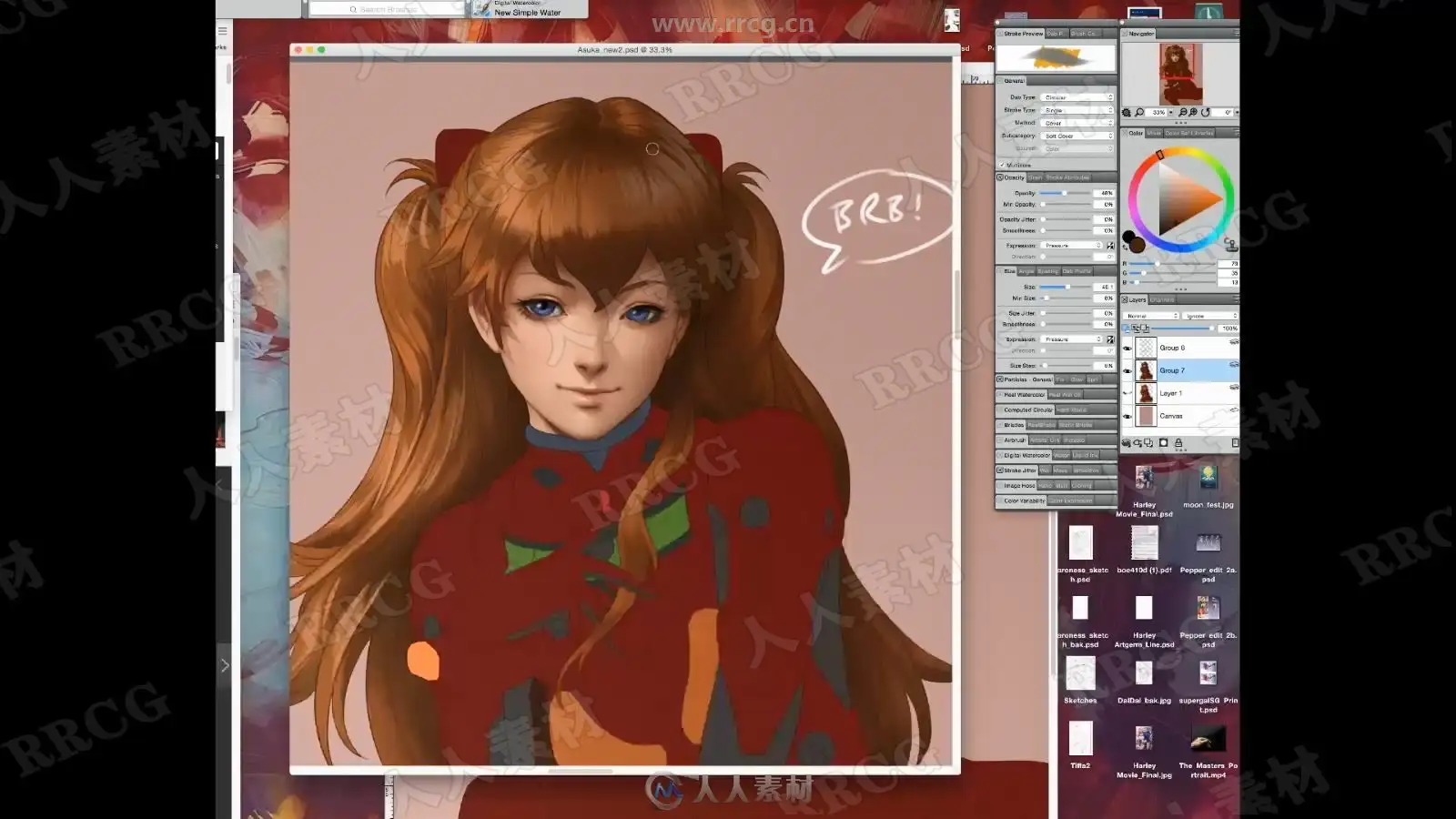Switch to the Stroke Attributes tab

click(1067, 177)
